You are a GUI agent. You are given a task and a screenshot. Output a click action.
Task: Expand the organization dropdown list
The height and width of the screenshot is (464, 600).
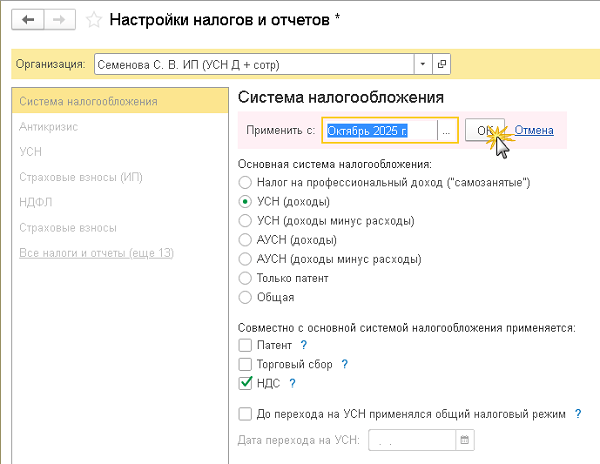(423, 64)
